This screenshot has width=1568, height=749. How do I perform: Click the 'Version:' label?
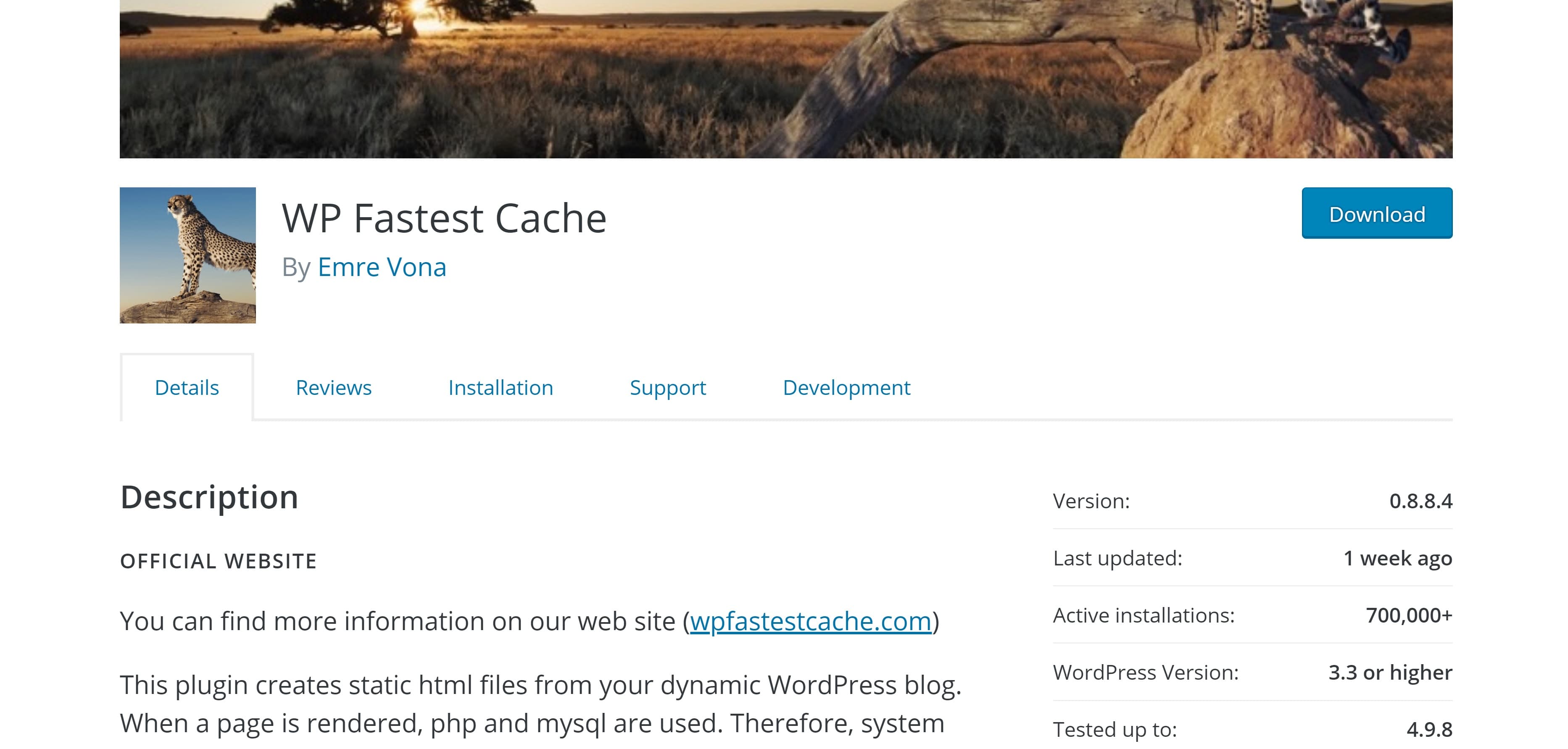pos(1091,501)
